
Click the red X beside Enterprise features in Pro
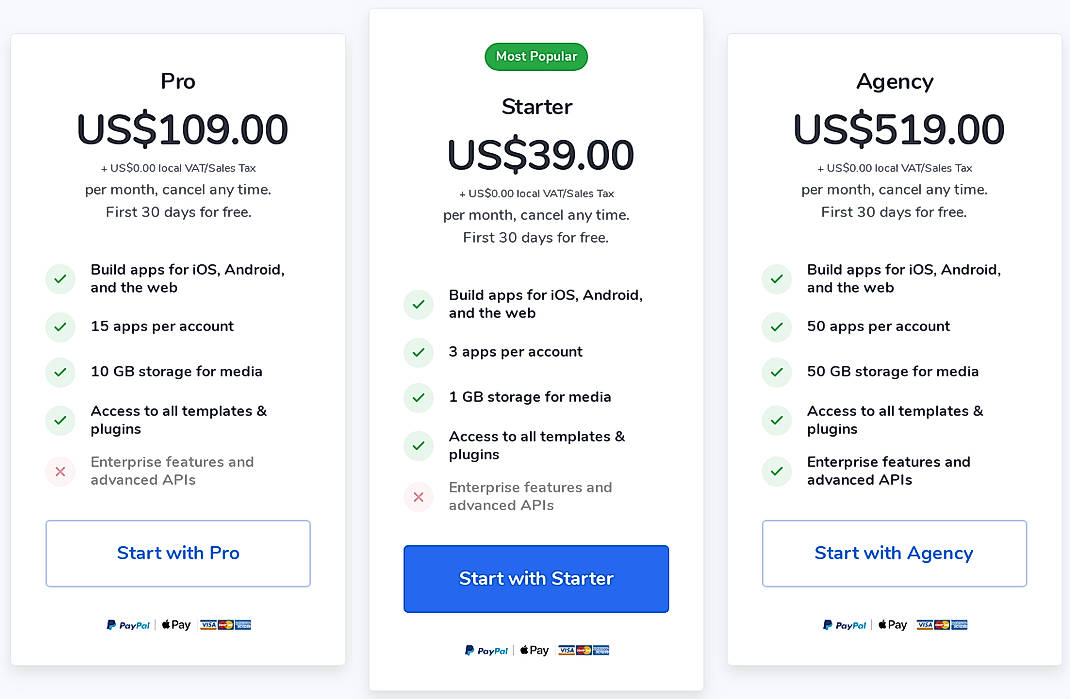pyautogui.click(x=60, y=470)
